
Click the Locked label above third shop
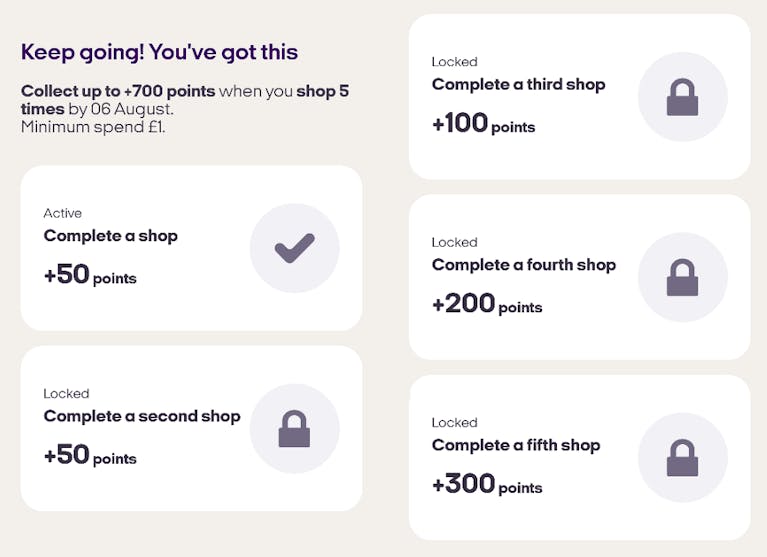click(x=454, y=62)
